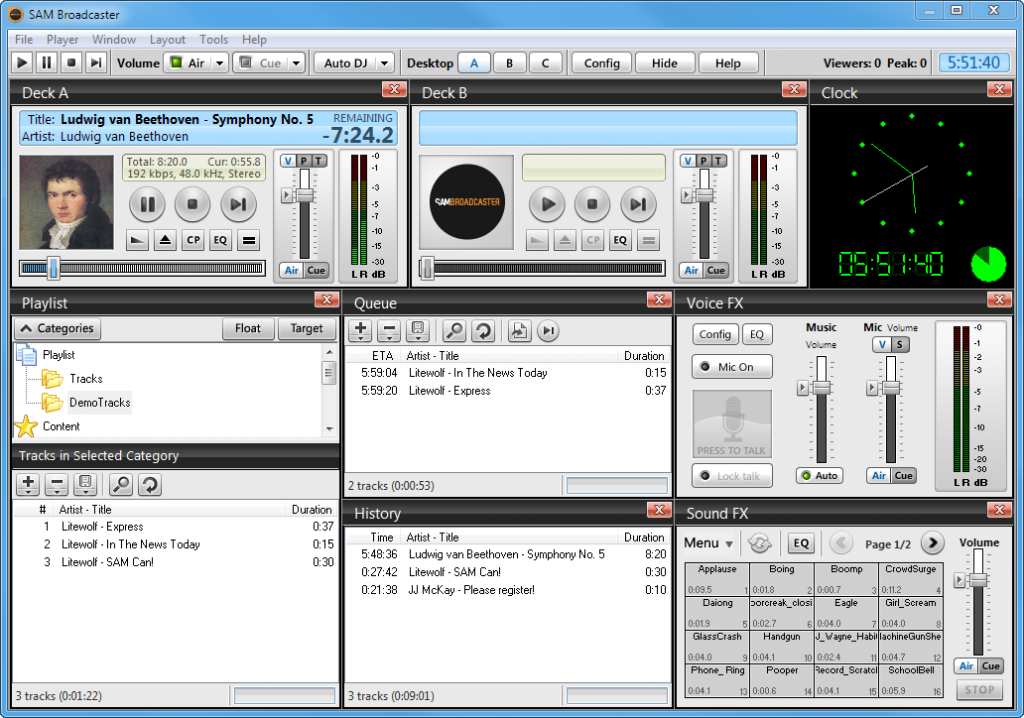Click the Config button in the toolbar
This screenshot has height=718, width=1024.
(601, 62)
